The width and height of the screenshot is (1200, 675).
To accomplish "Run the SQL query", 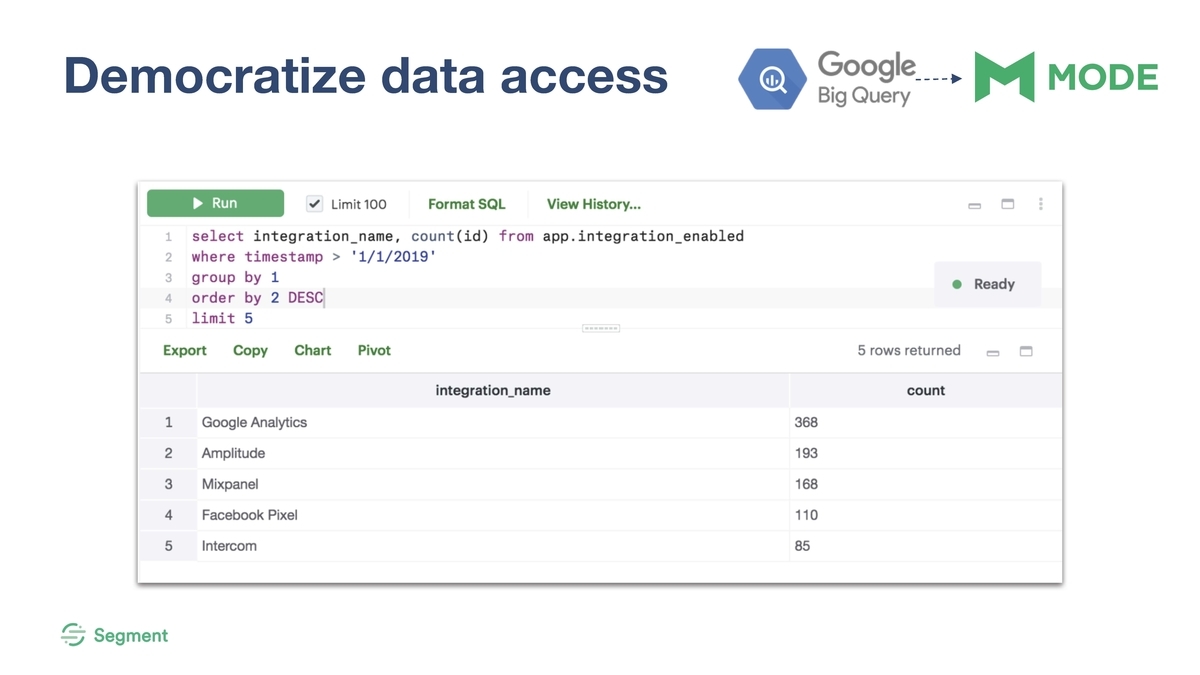I will click(215, 203).
